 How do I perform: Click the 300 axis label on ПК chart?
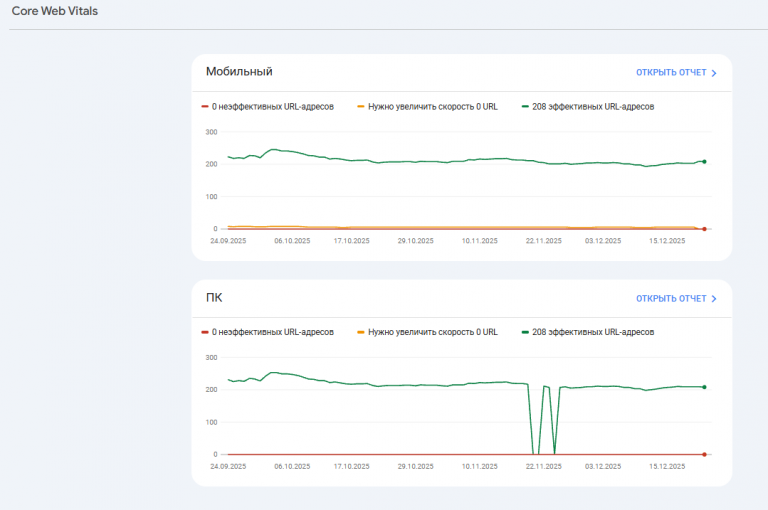210,357
